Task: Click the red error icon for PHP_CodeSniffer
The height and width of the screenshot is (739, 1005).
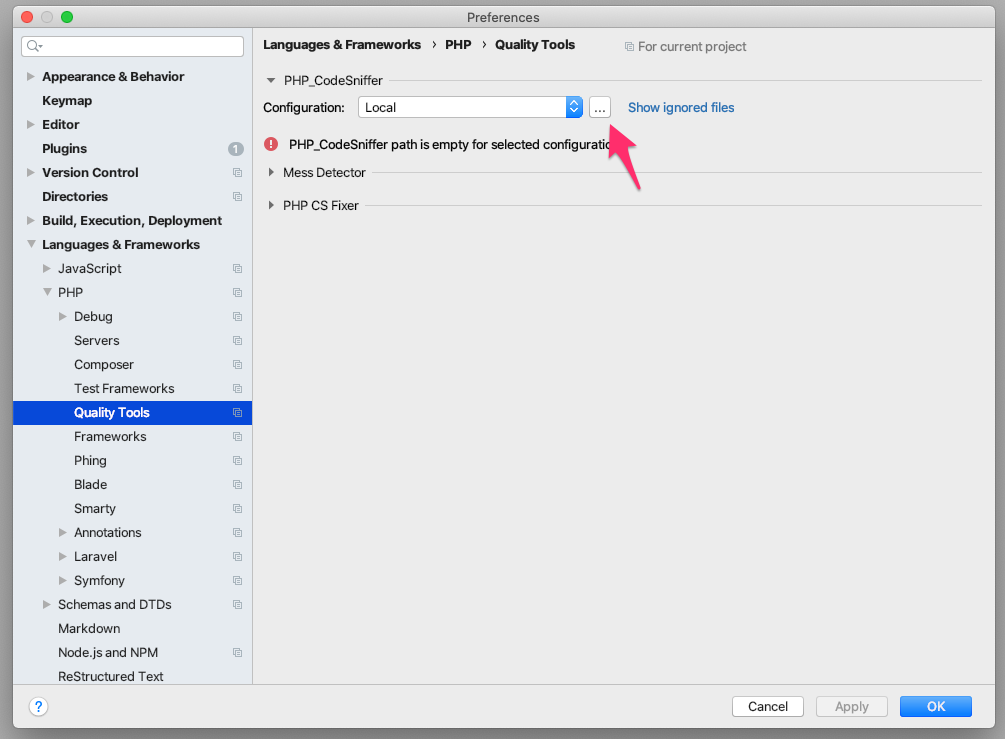Action: coord(271,144)
